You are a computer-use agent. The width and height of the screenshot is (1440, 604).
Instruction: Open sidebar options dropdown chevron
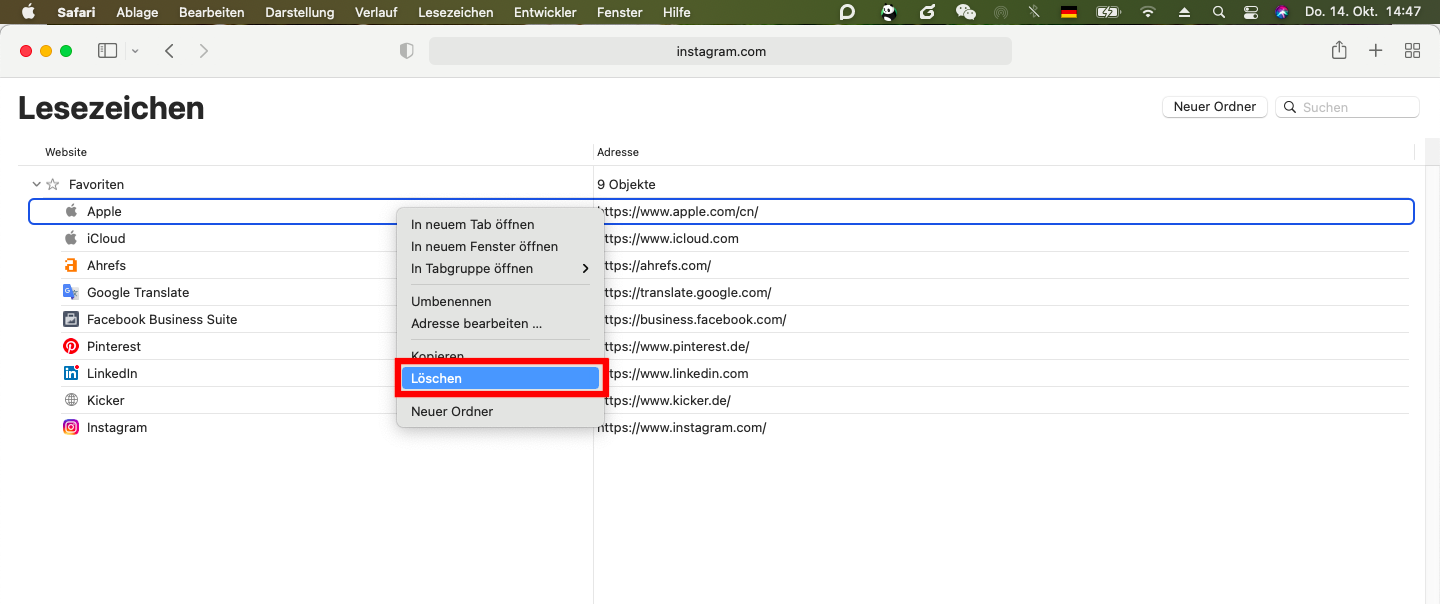(x=135, y=51)
